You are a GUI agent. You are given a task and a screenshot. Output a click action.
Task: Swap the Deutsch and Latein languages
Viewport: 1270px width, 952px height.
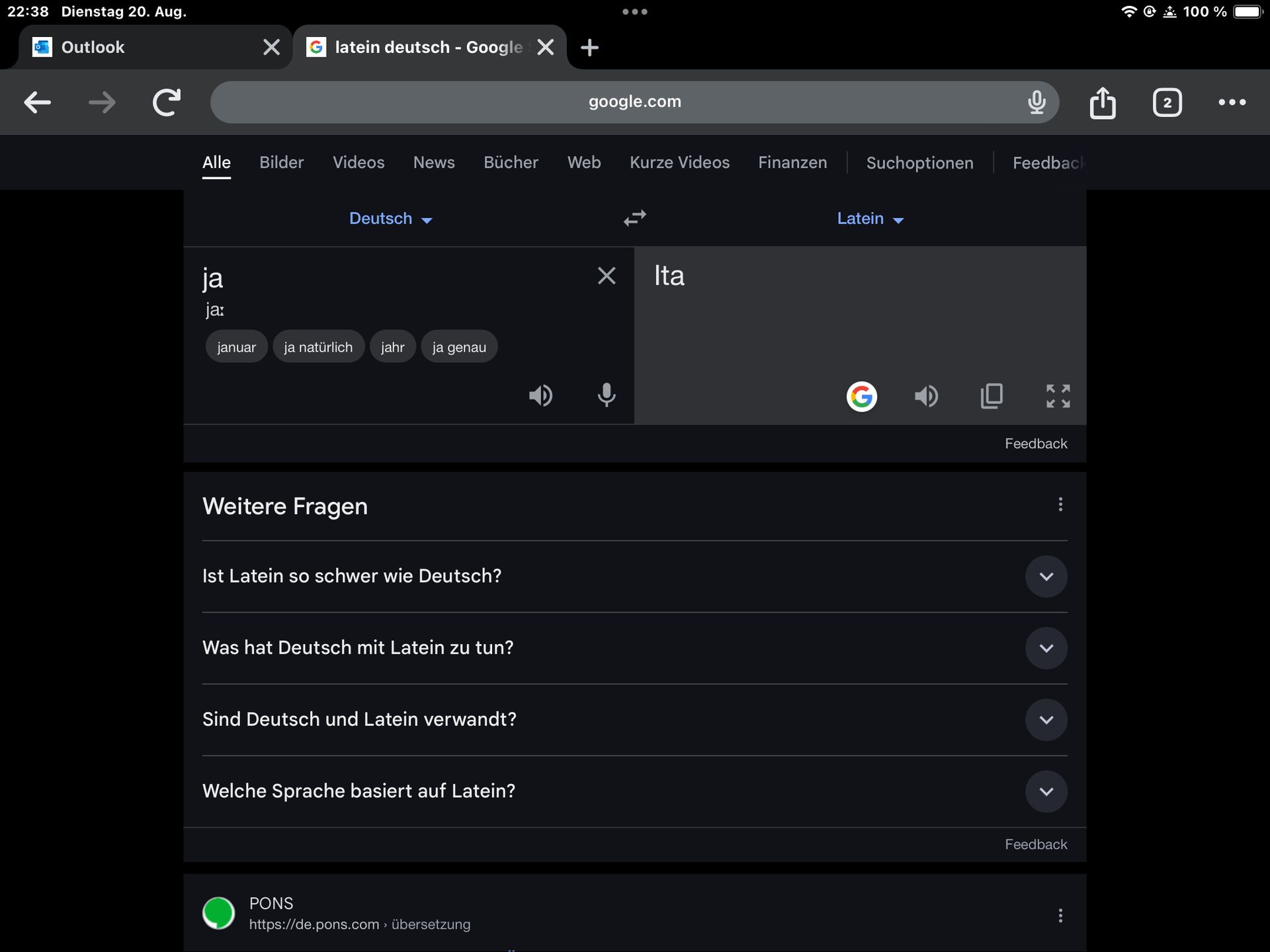click(x=634, y=218)
